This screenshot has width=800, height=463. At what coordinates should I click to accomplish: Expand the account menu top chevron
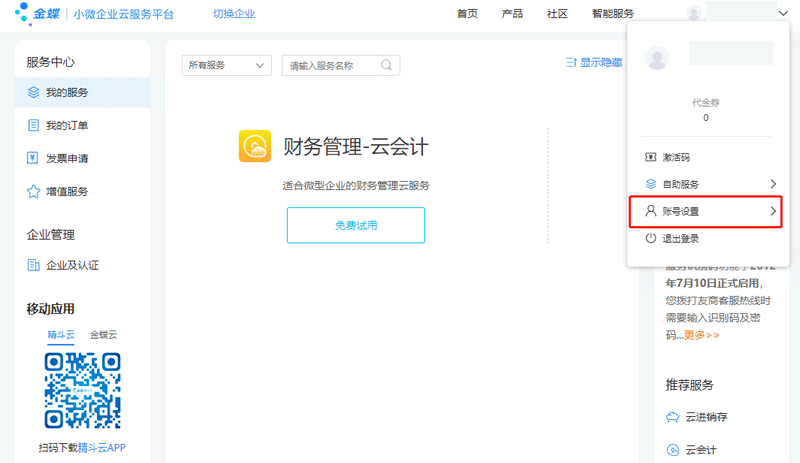coord(783,13)
